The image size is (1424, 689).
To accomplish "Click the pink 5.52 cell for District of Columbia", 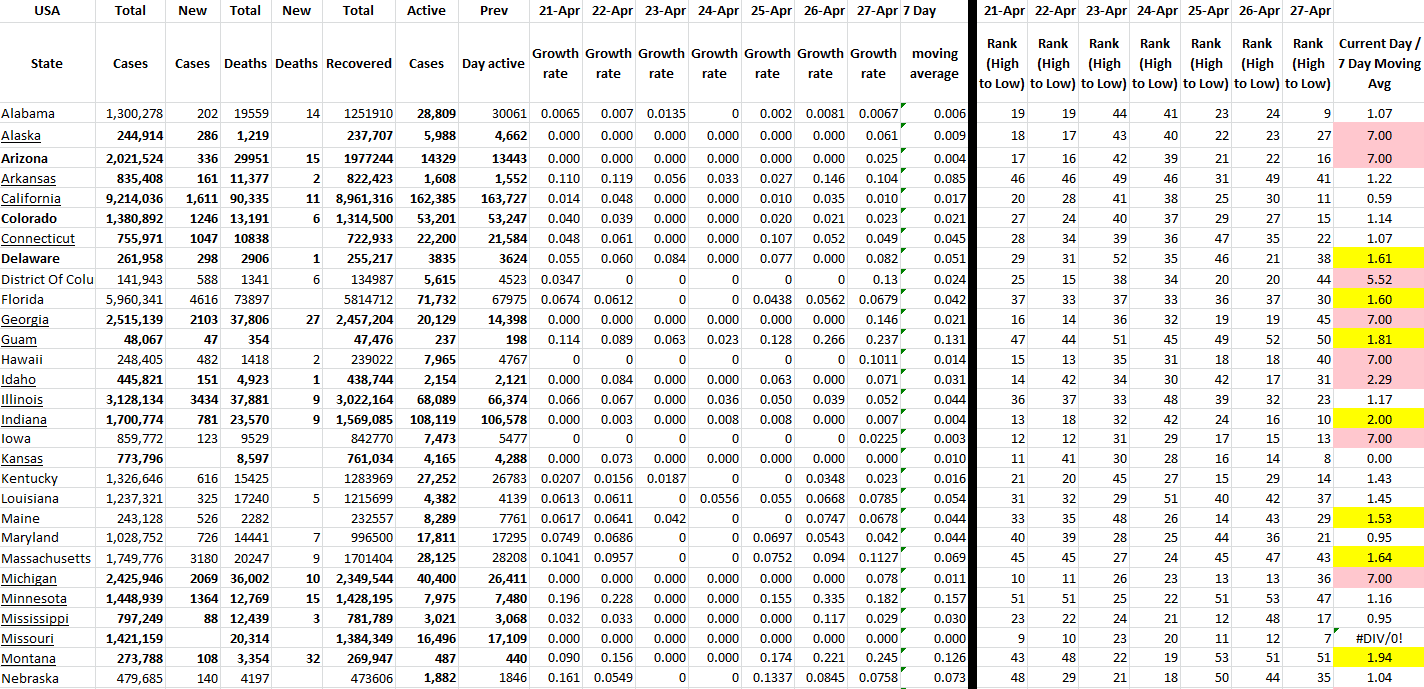I will click(x=1378, y=278).
